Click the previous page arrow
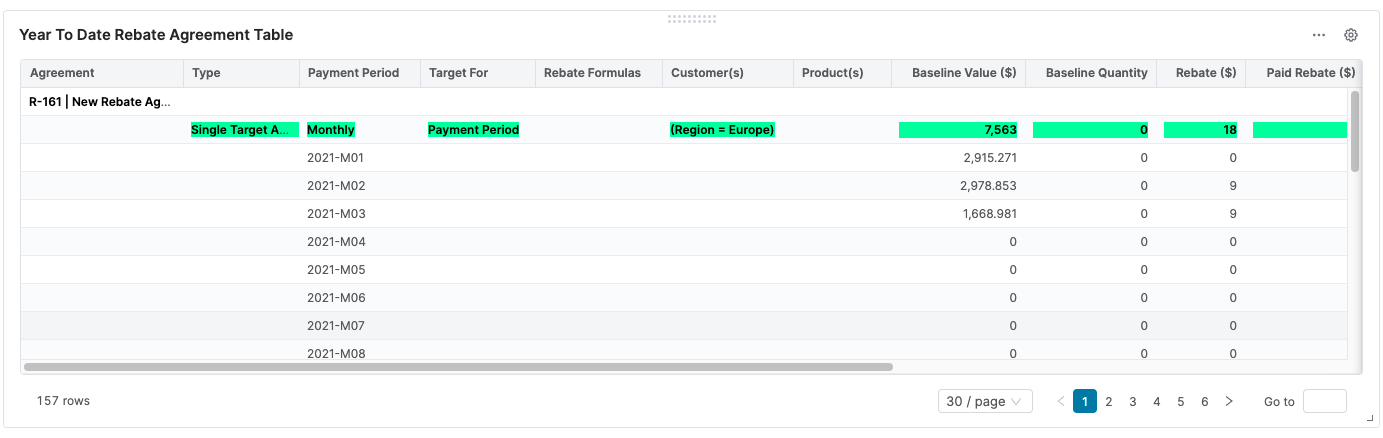This screenshot has width=1383, height=438. (1061, 401)
